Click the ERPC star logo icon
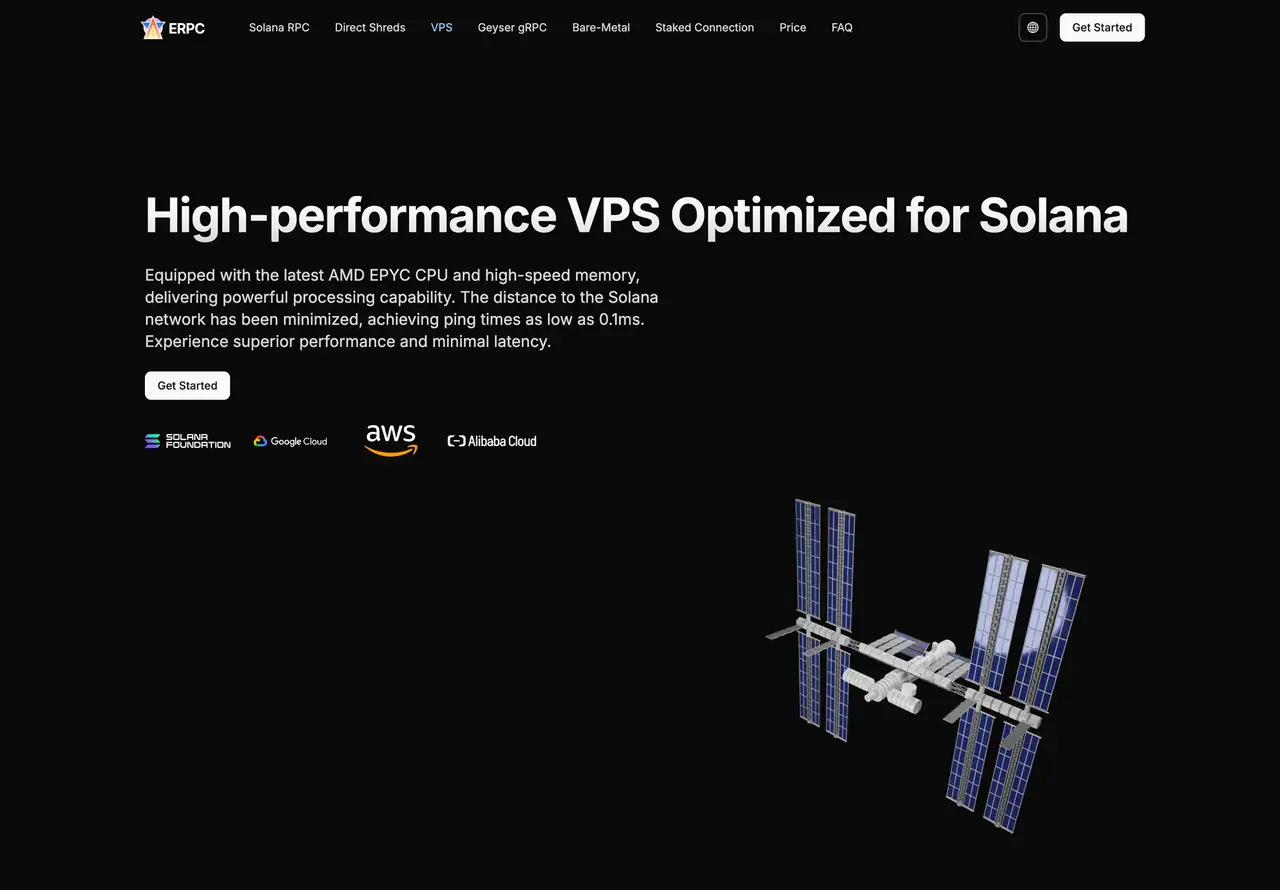Screen dimensions: 1280x890 [152, 28]
